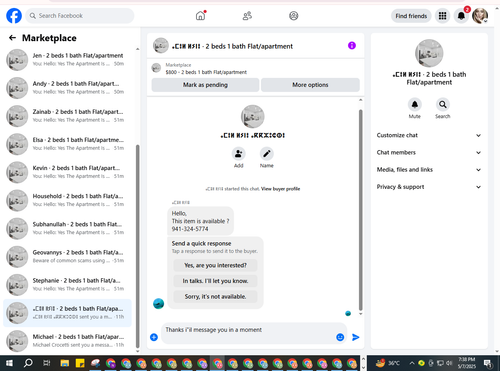Open More options for the listing
The image size is (500, 371).
pos(310,85)
